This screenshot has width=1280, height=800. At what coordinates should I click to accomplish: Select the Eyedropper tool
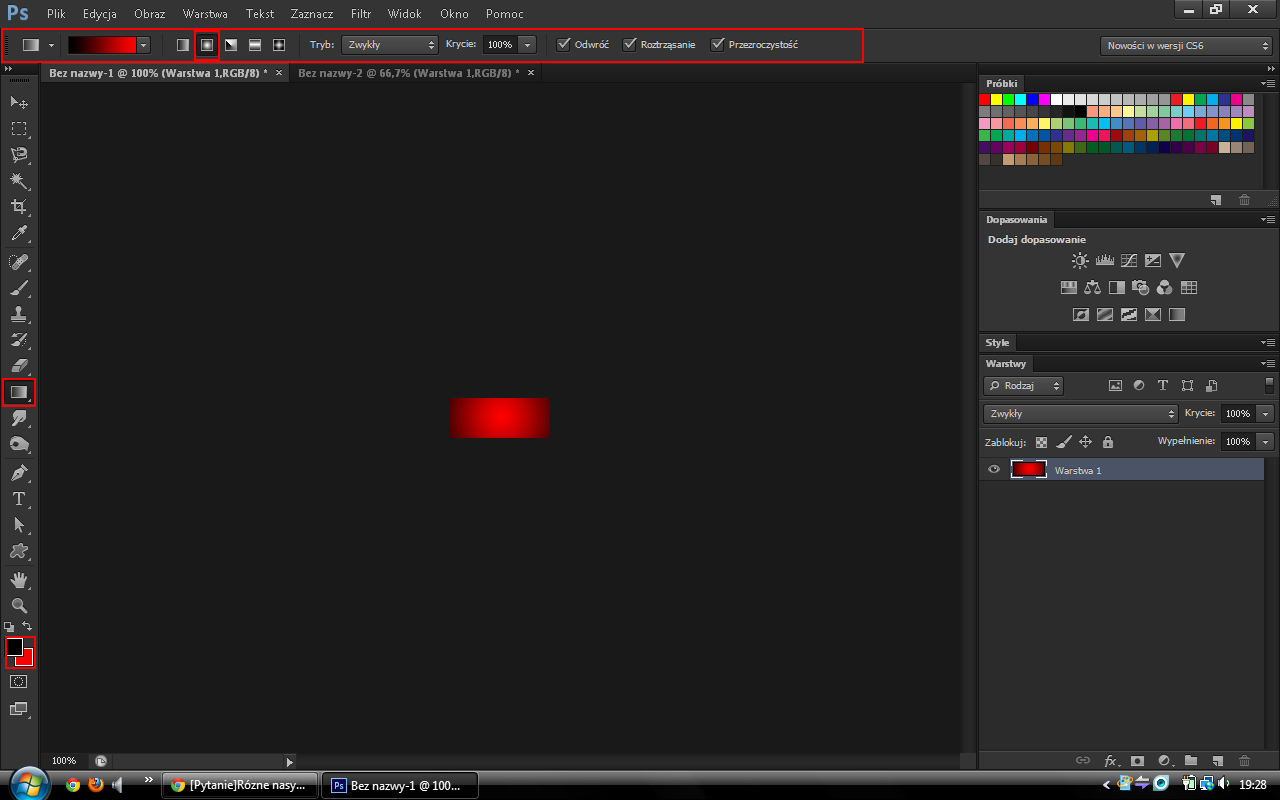point(19,234)
